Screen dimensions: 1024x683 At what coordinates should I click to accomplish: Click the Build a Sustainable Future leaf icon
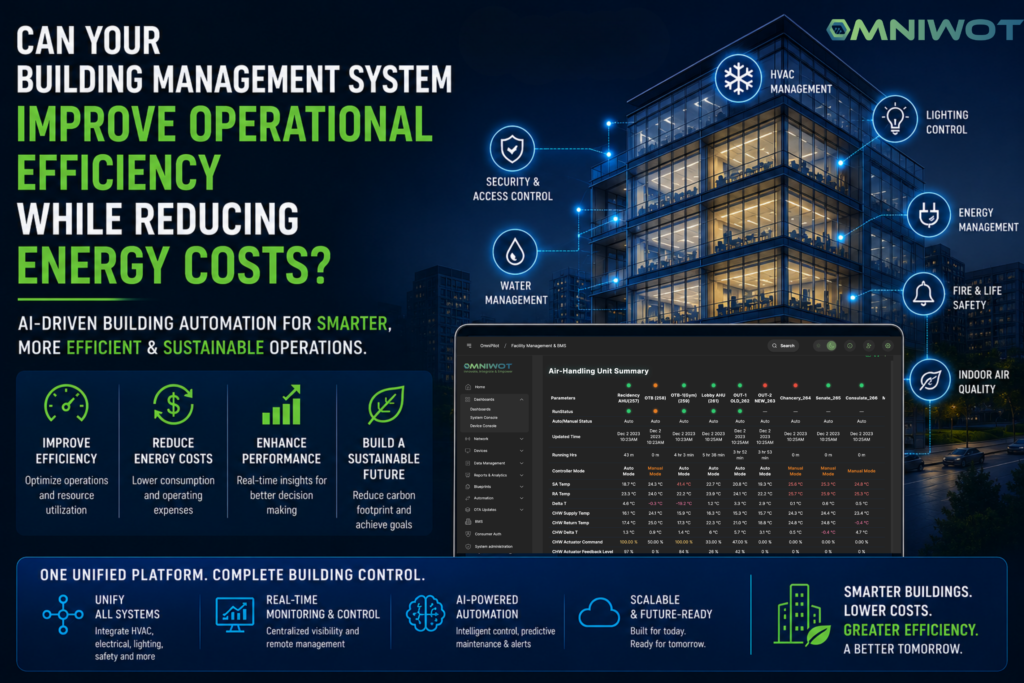pos(385,404)
